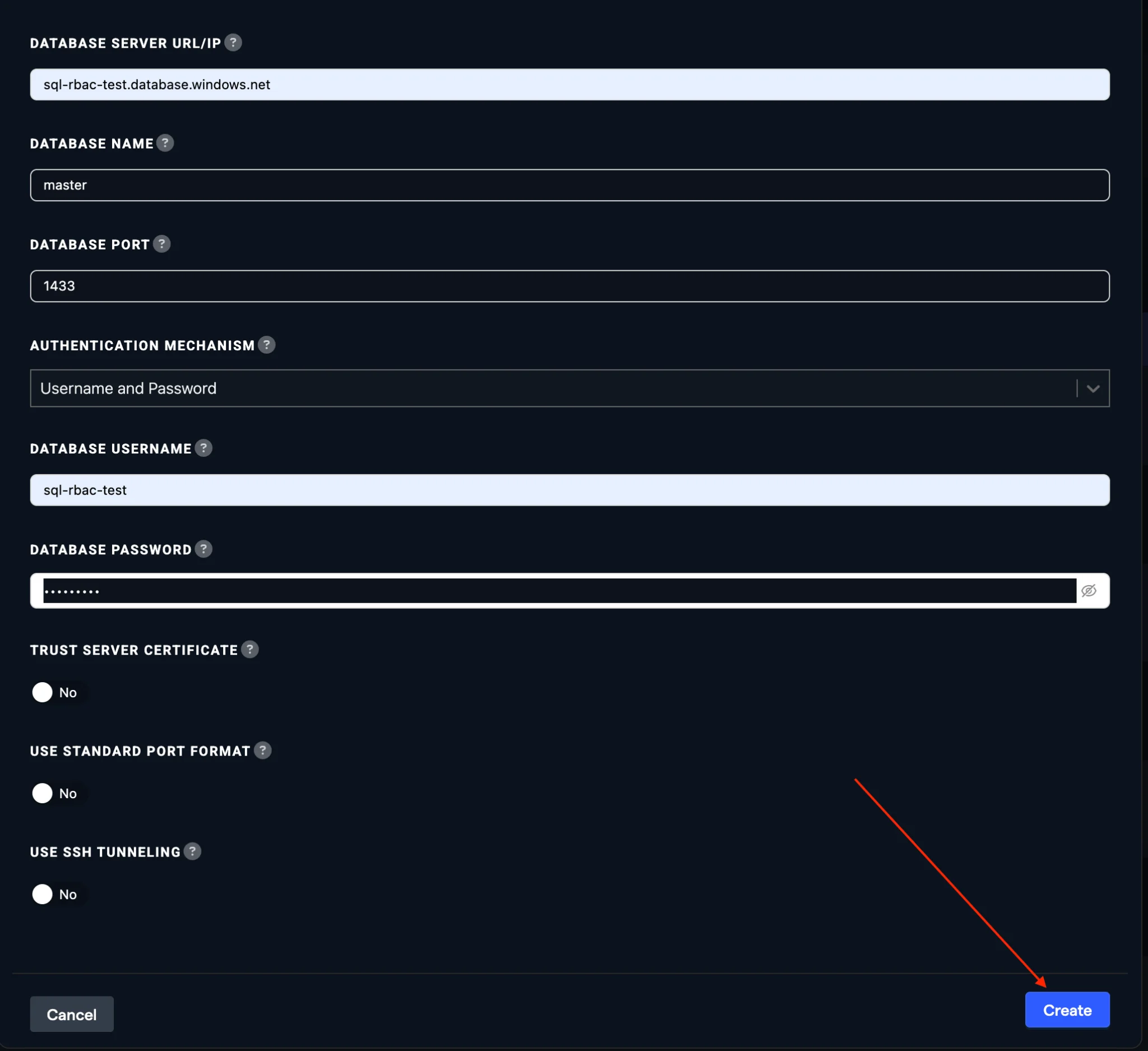The height and width of the screenshot is (1051, 1148).
Task: Enable Use SSH Tunneling
Action: point(42,894)
